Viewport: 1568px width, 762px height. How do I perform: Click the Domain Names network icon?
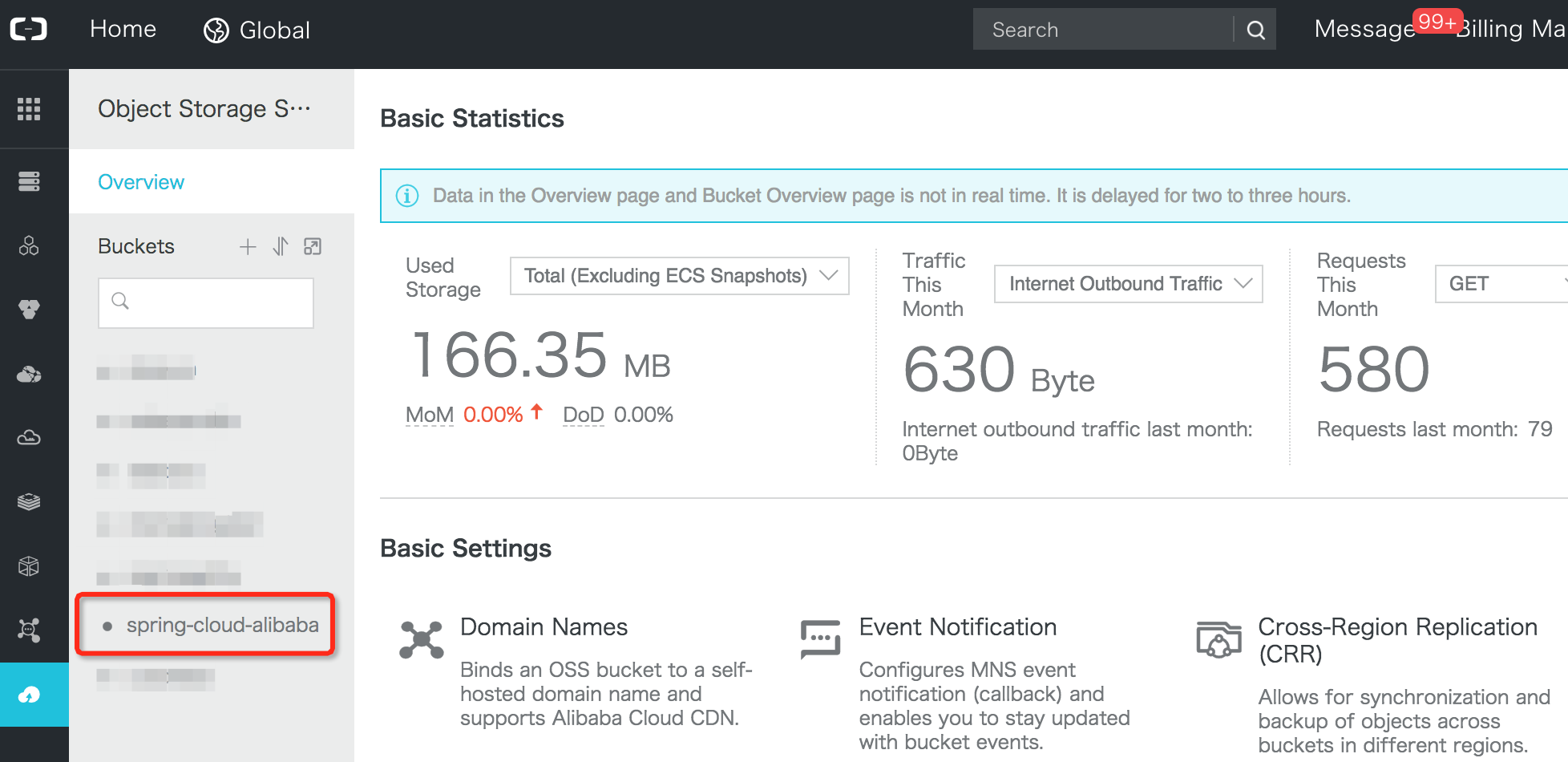422,640
